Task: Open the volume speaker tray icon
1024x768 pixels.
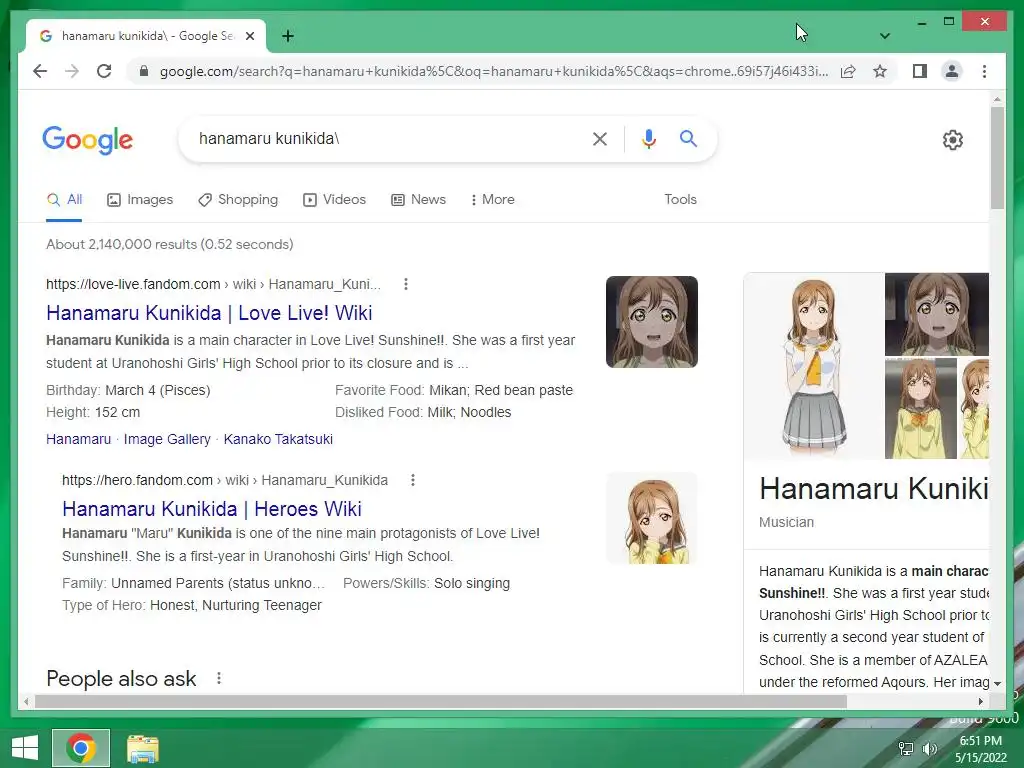Action: (x=929, y=748)
